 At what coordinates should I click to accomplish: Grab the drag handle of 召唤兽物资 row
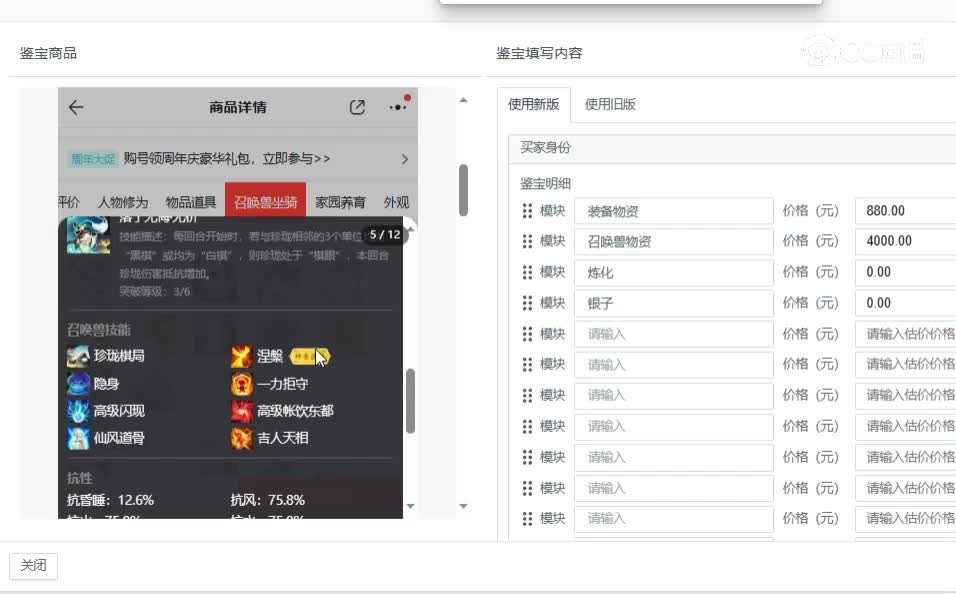click(527, 242)
